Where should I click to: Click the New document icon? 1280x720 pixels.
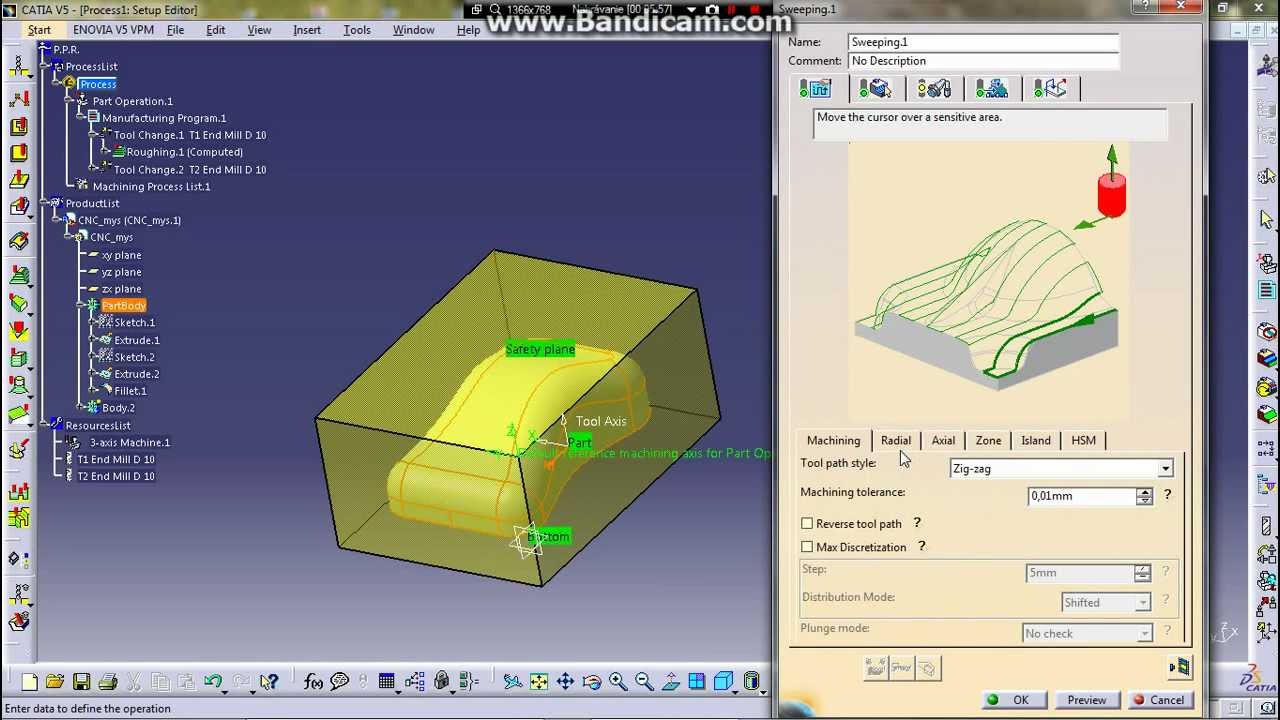[x=30, y=682]
